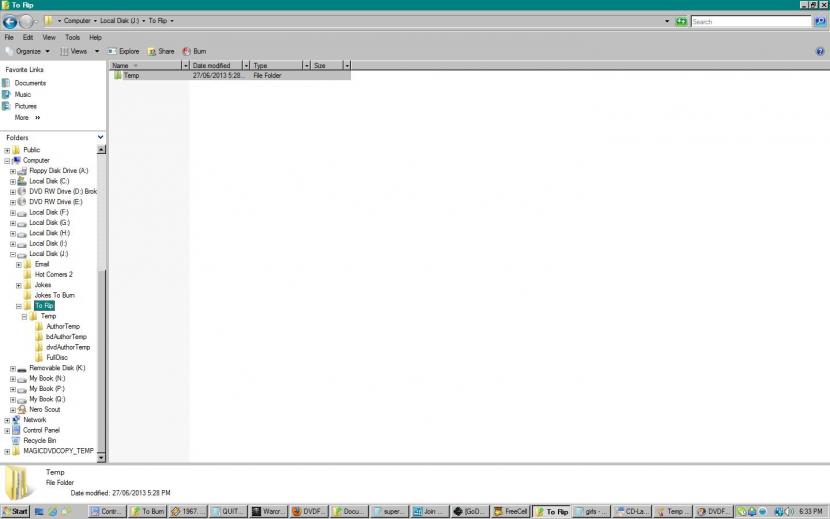Click Local Disk (J:) in the address breadcrumb

click(119, 21)
